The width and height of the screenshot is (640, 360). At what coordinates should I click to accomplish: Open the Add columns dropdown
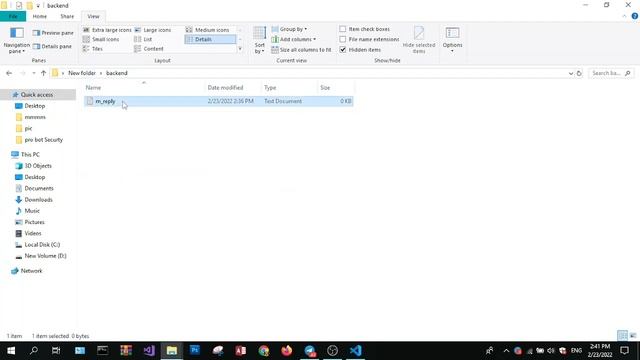click(x=293, y=39)
